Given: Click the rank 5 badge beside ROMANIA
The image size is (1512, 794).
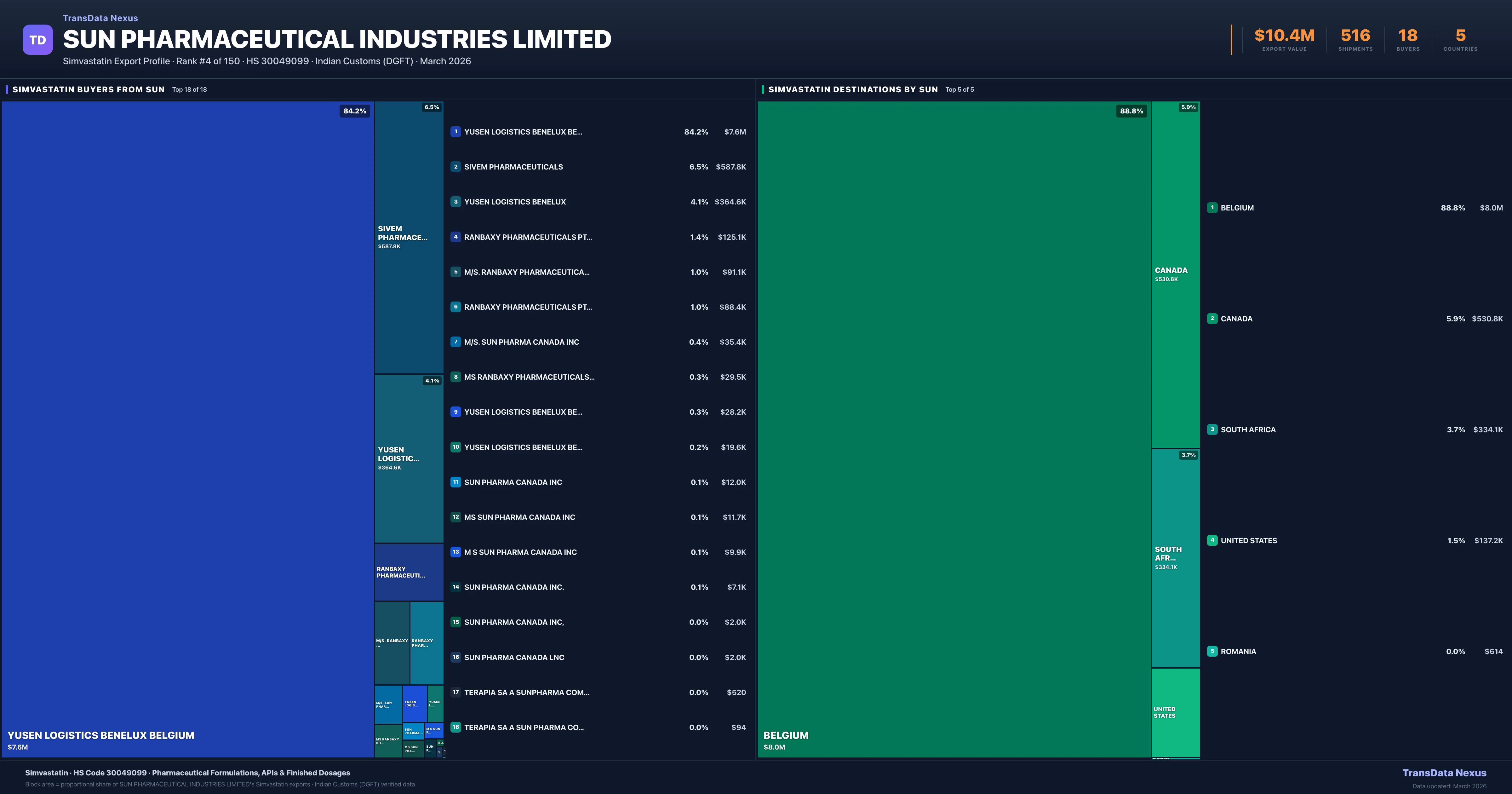Looking at the screenshot, I should [1213, 651].
